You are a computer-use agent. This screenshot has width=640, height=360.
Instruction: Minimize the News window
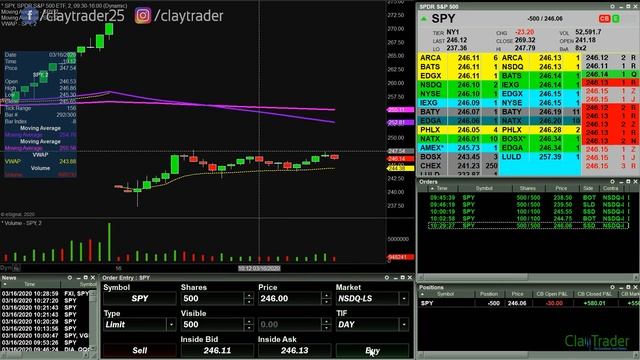click(78, 278)
